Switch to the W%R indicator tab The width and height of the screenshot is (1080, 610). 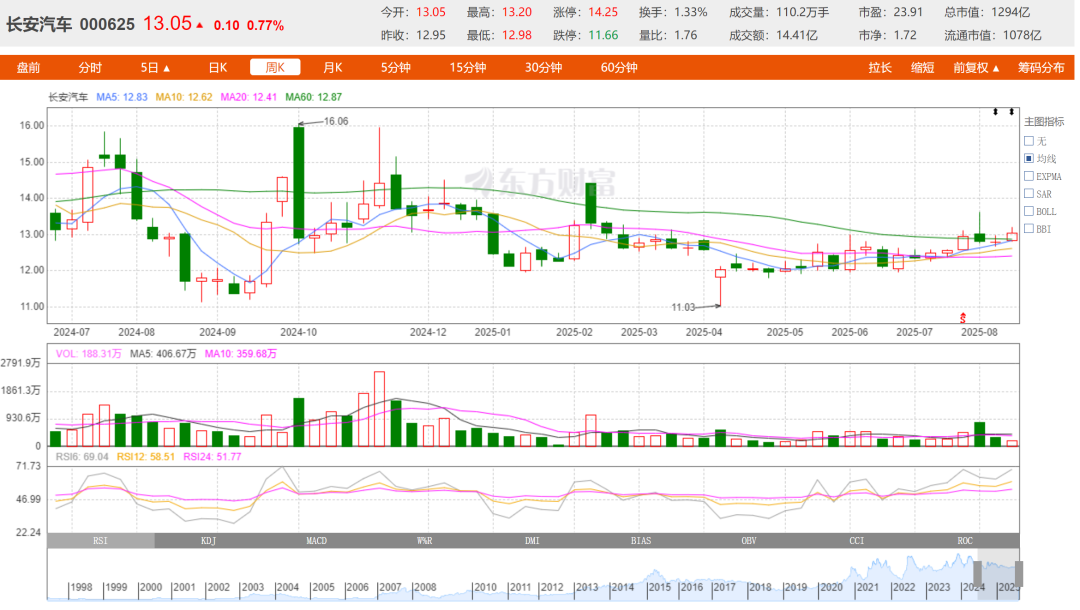pyautogui.click(x=425, y=540)
